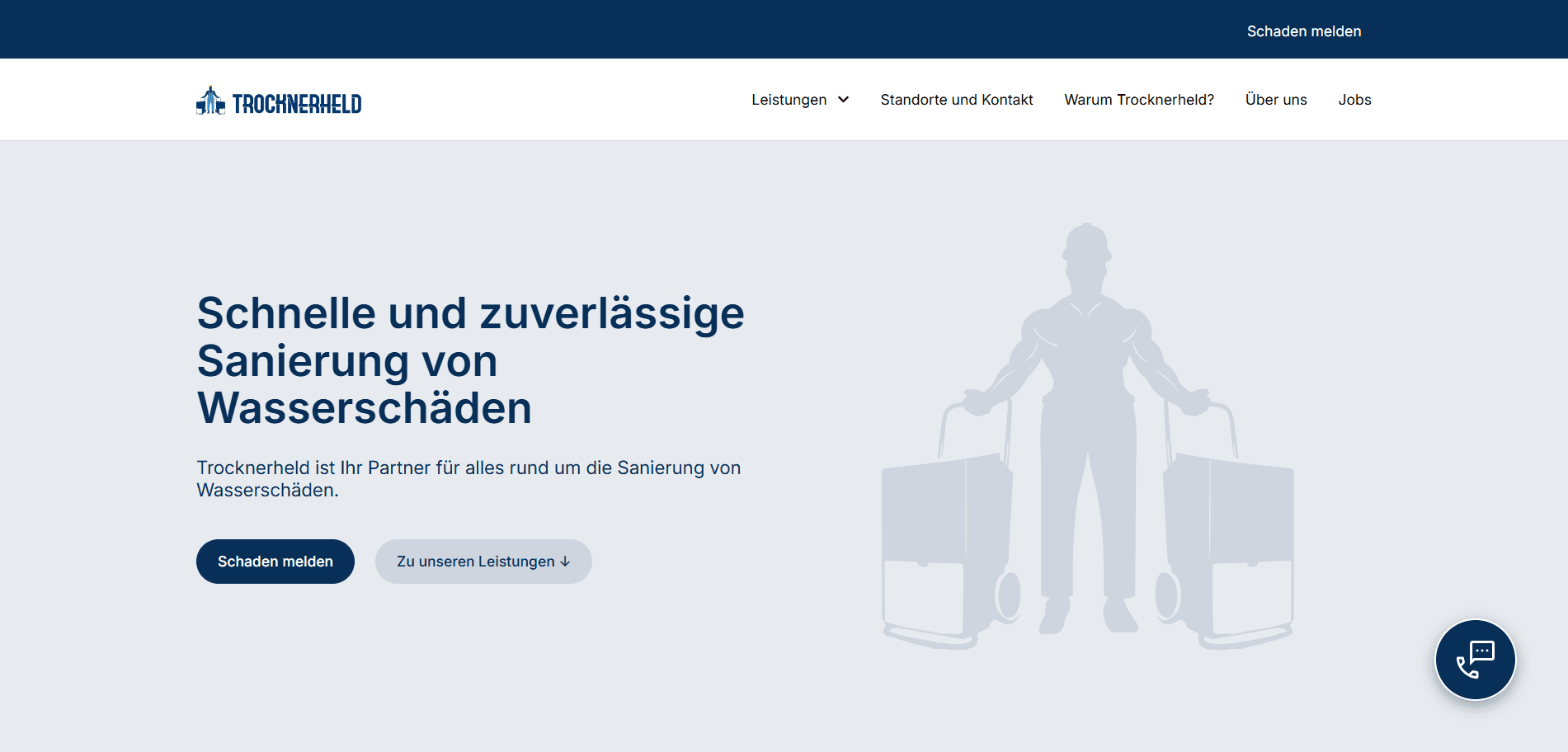The width and height of the screenshot is (1568, 752).
Task: Open the Warum Trocknerheld? page
Action: pos(1138,100)
